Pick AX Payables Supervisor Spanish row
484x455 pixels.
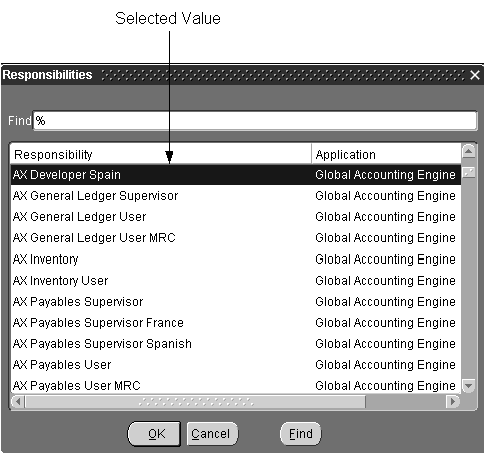point(236,344)
